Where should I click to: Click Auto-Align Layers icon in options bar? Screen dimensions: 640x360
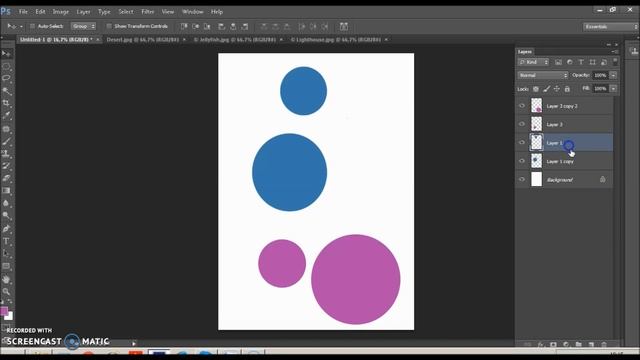click(344, 27)
